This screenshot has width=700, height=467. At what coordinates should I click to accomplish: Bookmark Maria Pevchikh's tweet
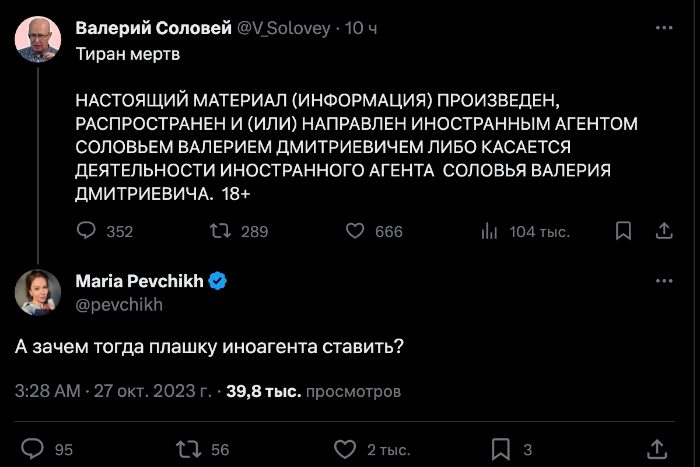pos(502,448)
